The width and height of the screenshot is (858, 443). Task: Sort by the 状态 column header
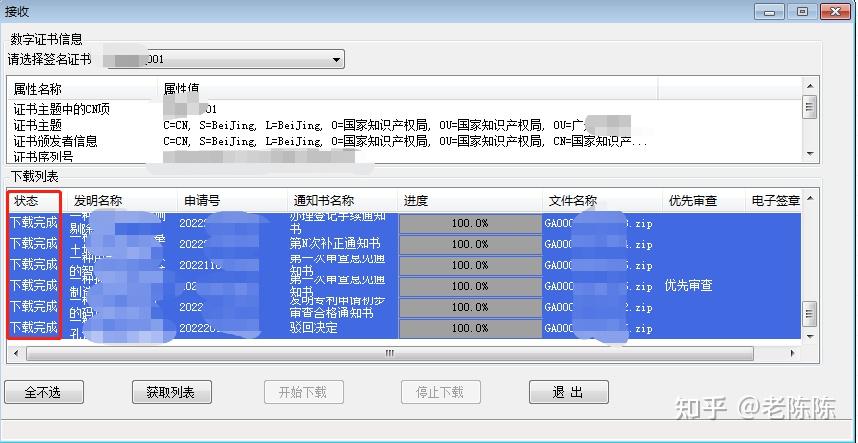coord(37,201)
